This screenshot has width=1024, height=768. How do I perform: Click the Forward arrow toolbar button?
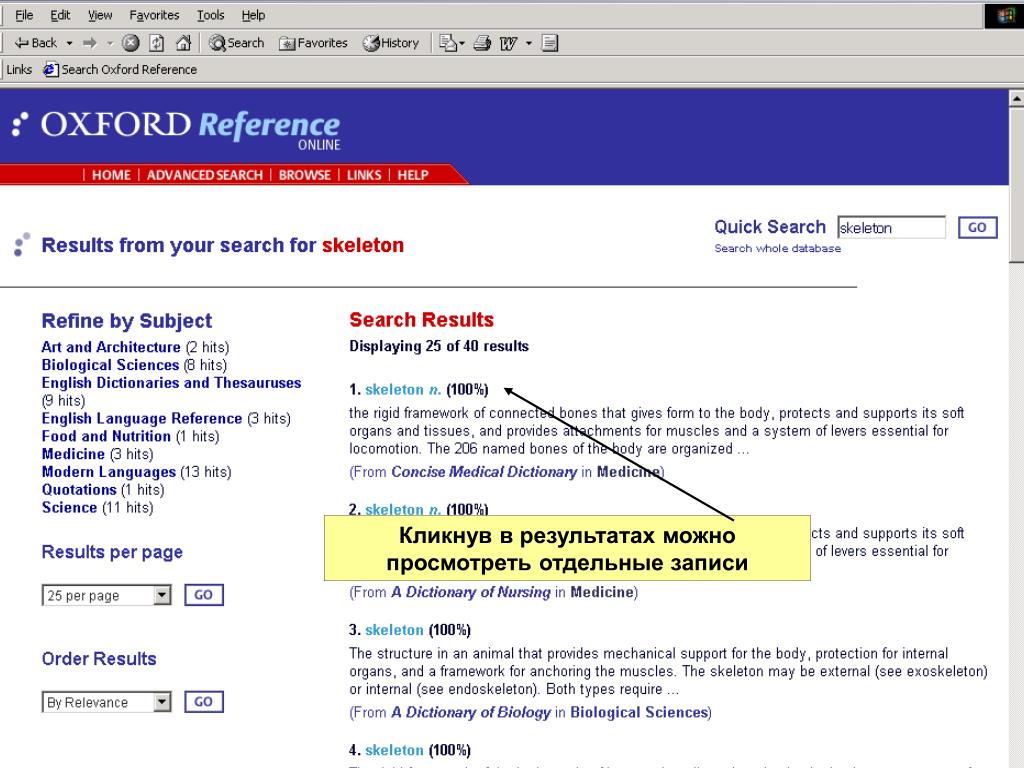[89, 43]
